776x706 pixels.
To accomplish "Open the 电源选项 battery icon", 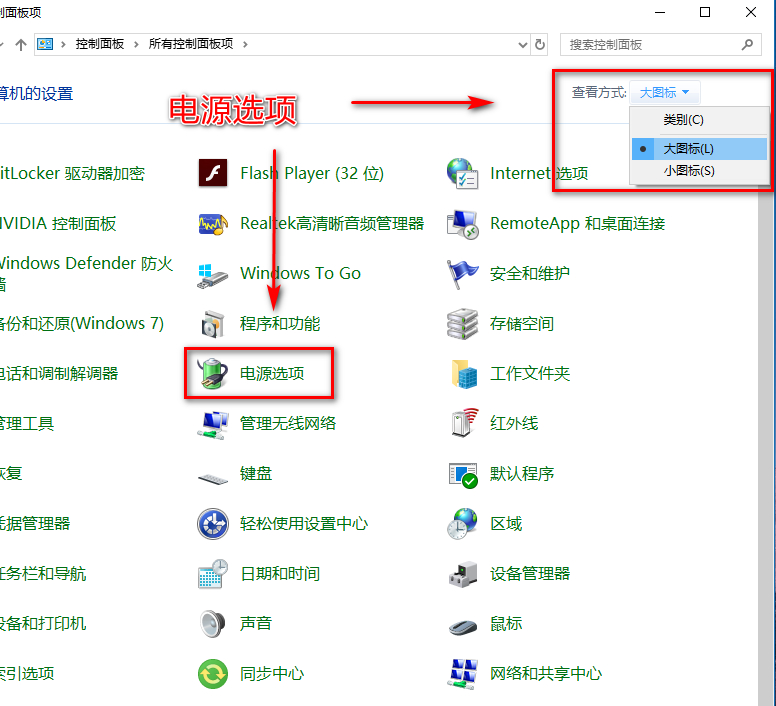I will point(213,373).
